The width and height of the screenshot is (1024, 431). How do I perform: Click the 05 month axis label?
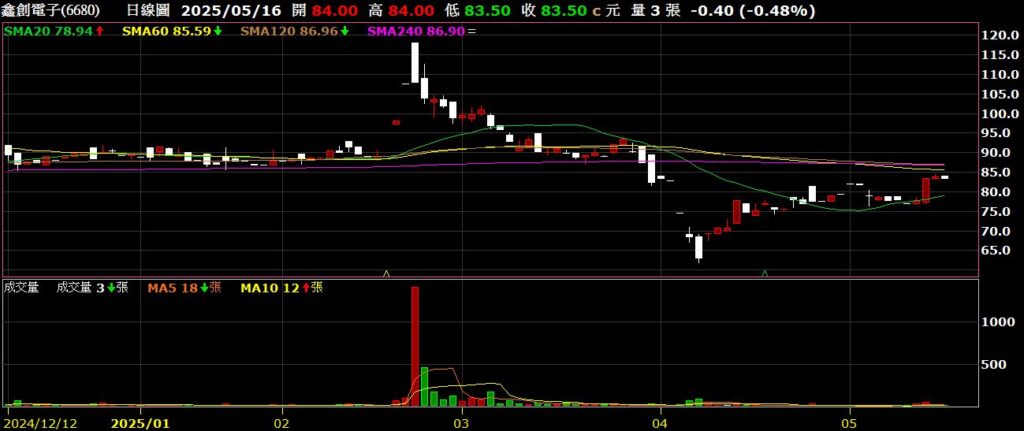point(850,423)
